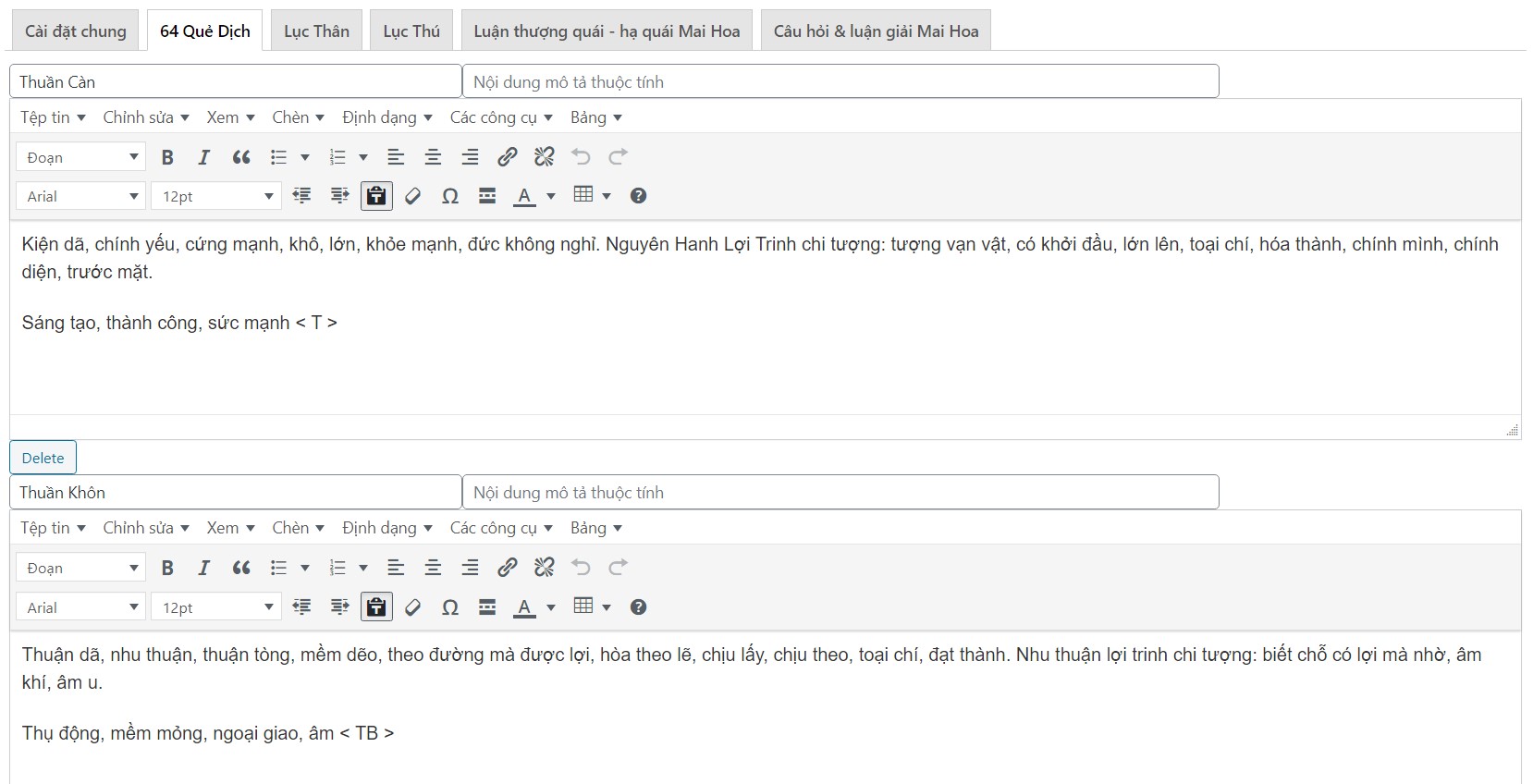The width and height of the screenshot is (1533, 784).
Task: Insert horizontal line in Thuần Càn editor
Action: pos(487,196)
